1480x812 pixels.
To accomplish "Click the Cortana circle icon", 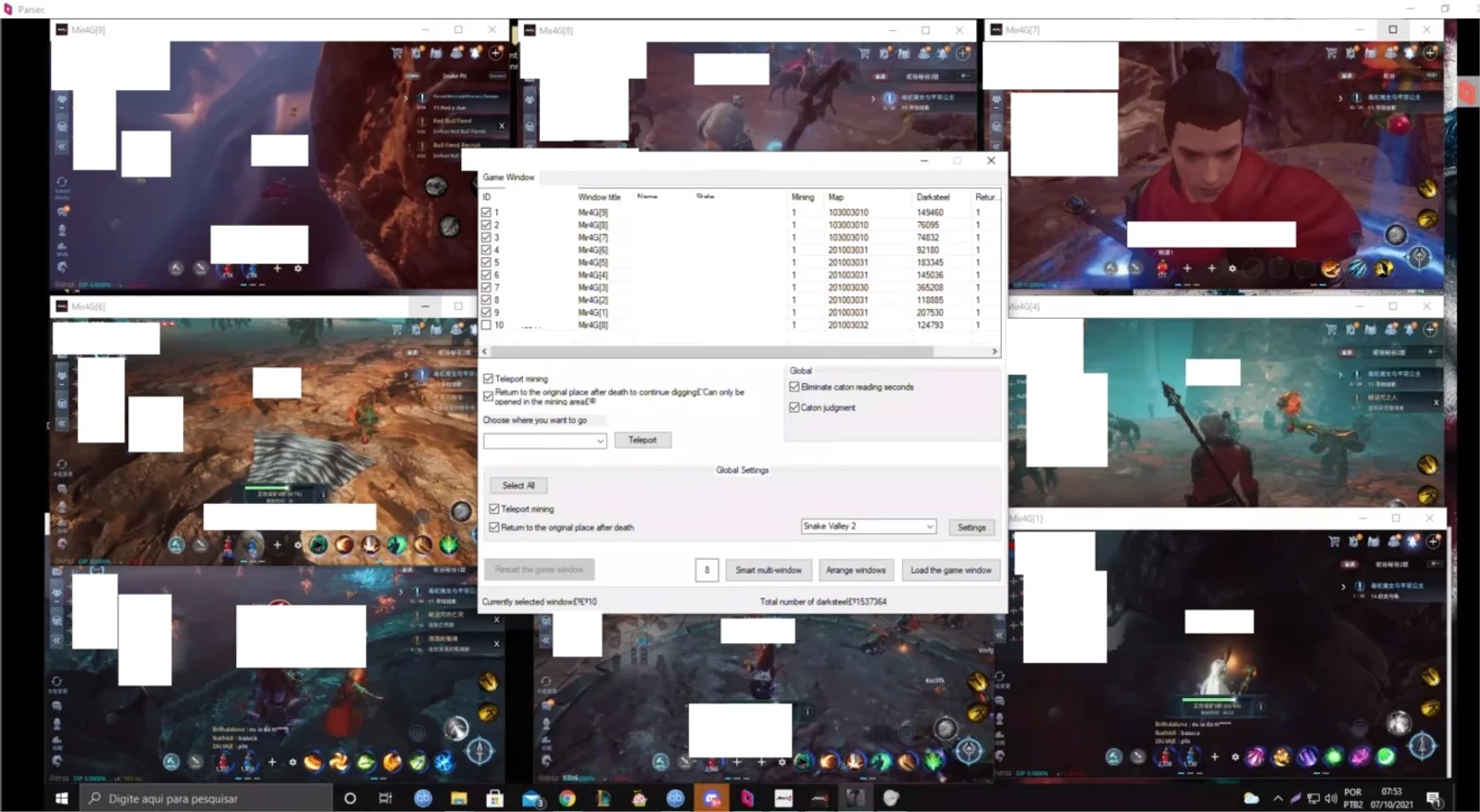I will click(349, 798).
